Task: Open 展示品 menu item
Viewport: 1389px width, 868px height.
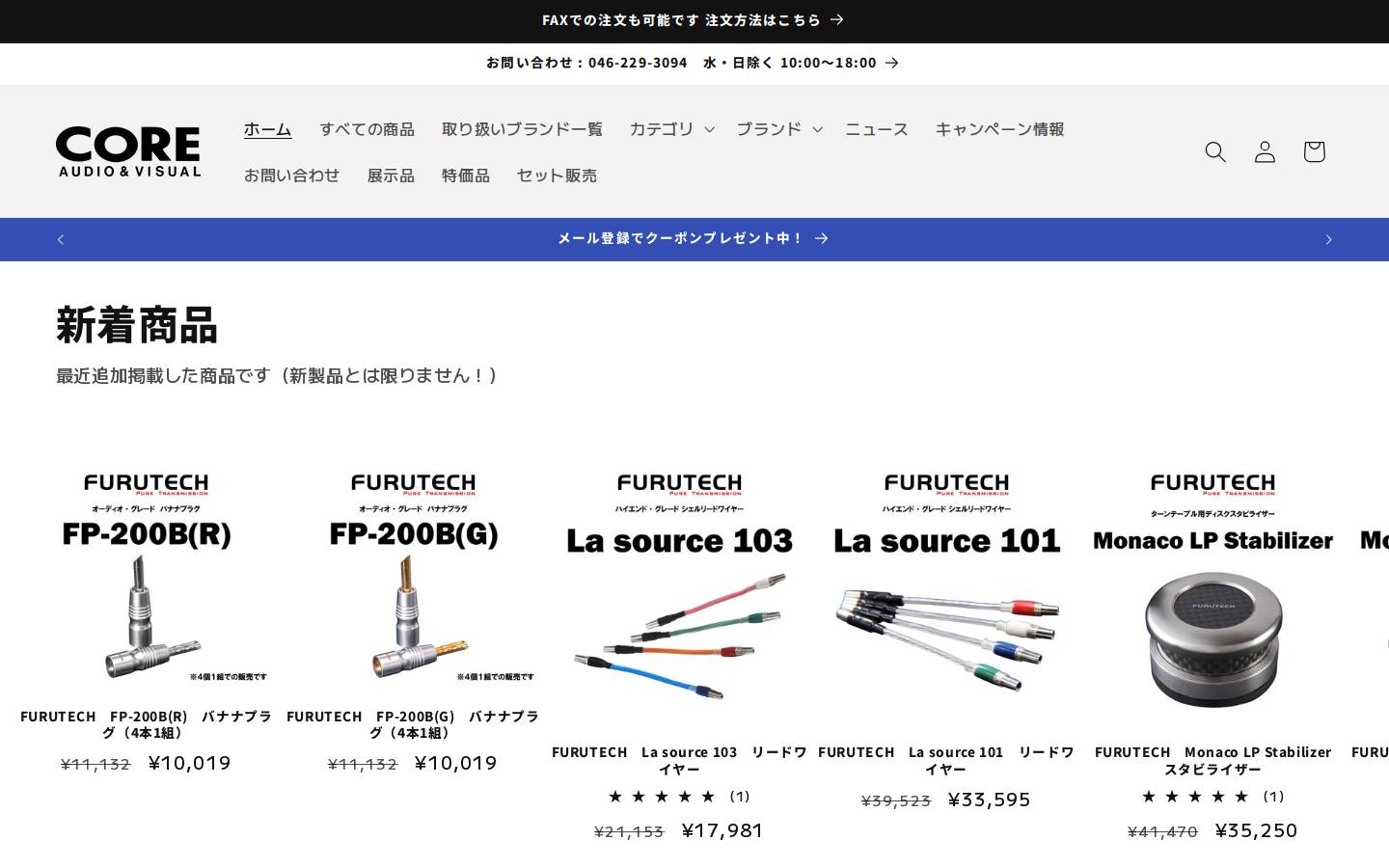Action: coord(391,175)
